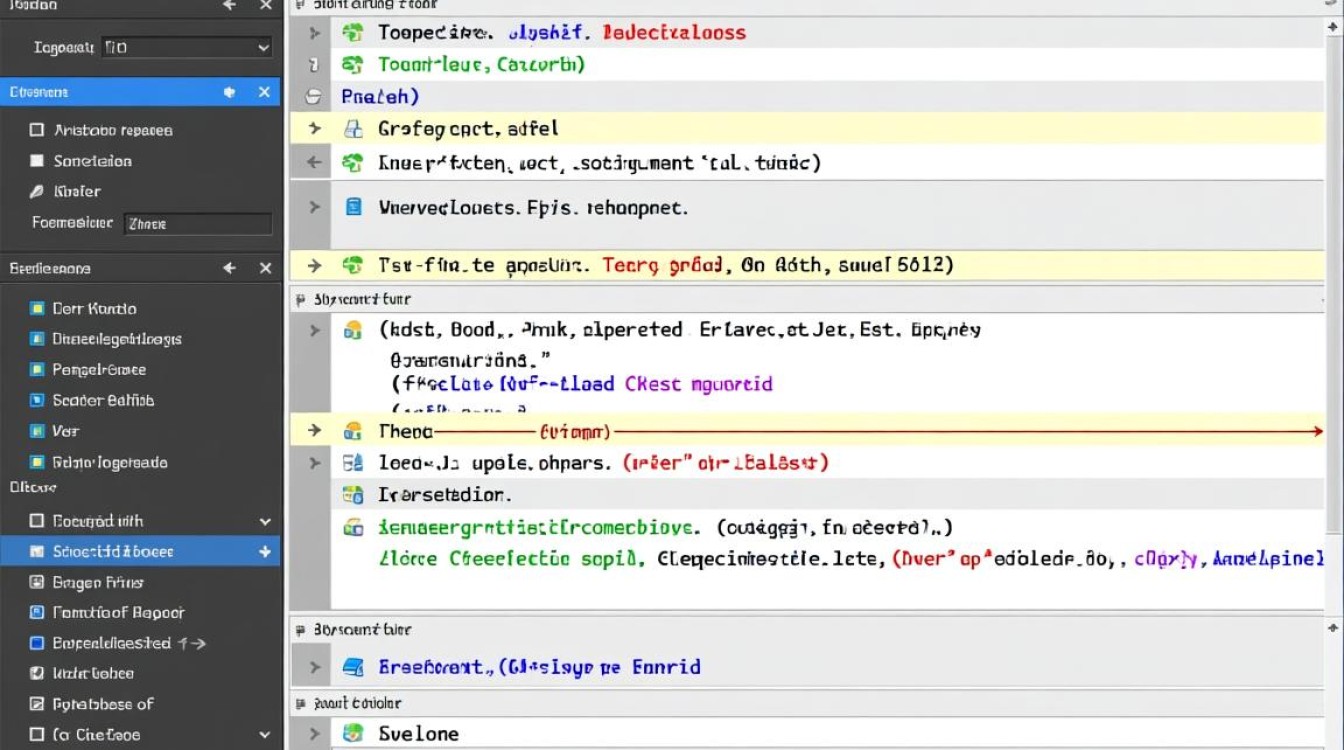Click green icon beside "Toopedine" first row
The image size is (1344, 750).
(x=352, y=32)
